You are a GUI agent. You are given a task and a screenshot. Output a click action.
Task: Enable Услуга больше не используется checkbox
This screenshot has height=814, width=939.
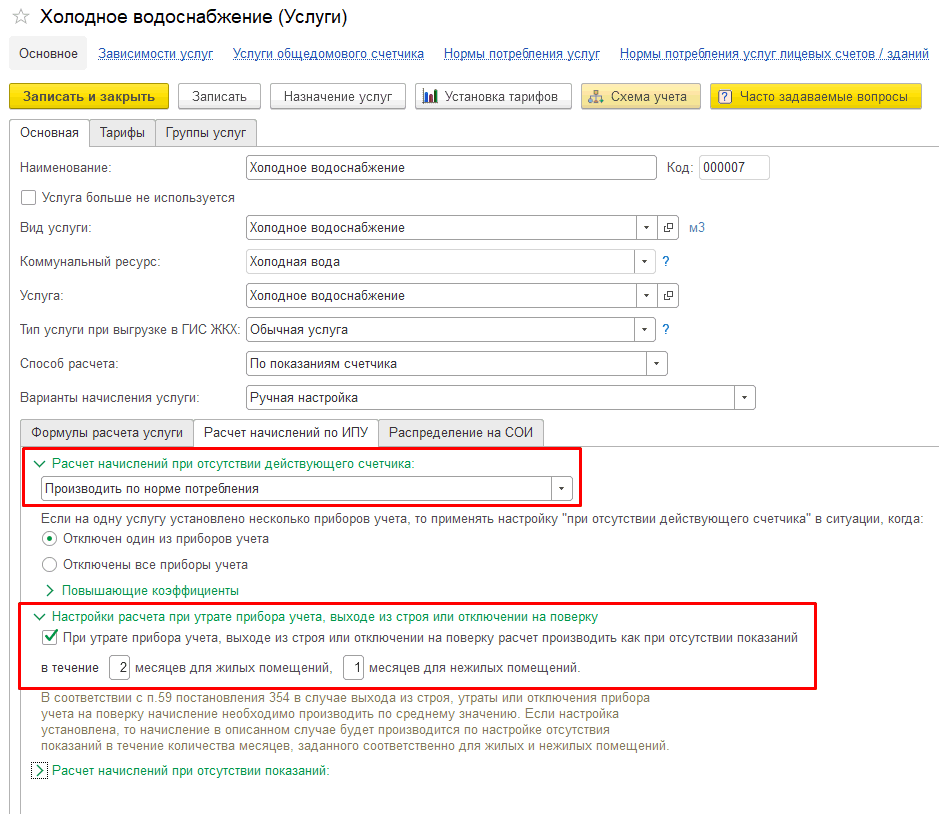tap(28, 198)
